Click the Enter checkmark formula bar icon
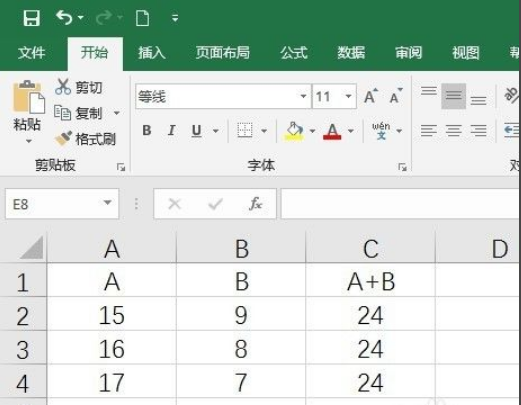This screenshot has height=405, width=521. coord(215,203)
